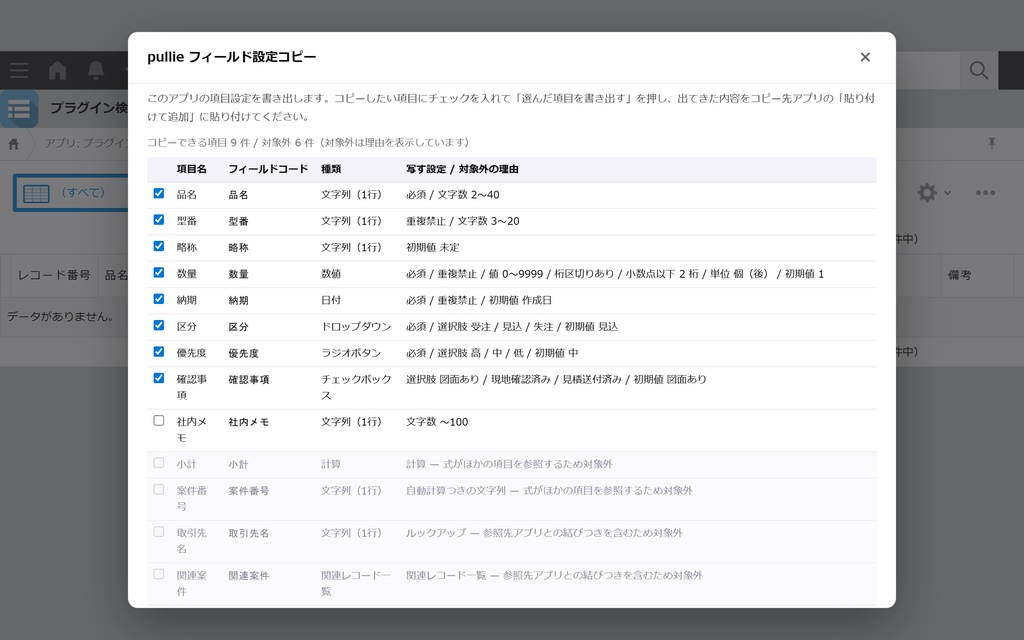Click the search magnifier icon in header

978,70
